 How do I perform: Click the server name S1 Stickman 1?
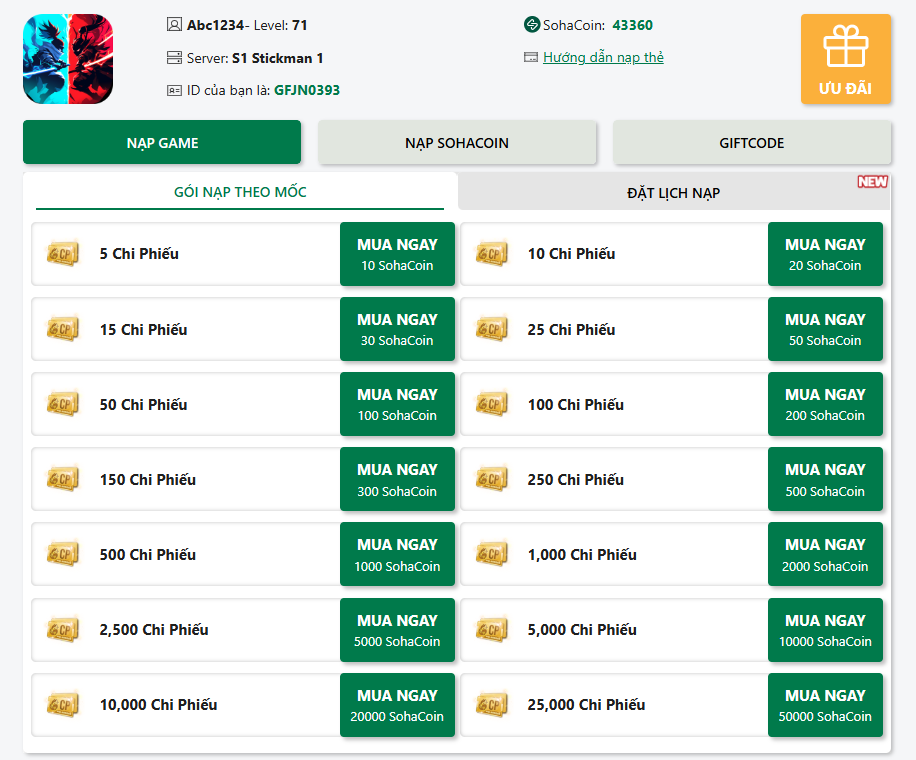click(277, 58)
